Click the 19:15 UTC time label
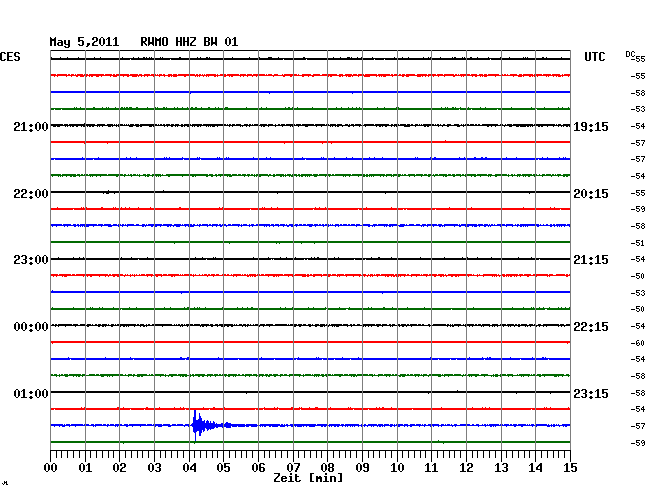Viewport: 650px width, 494px height. pos(591,127)
